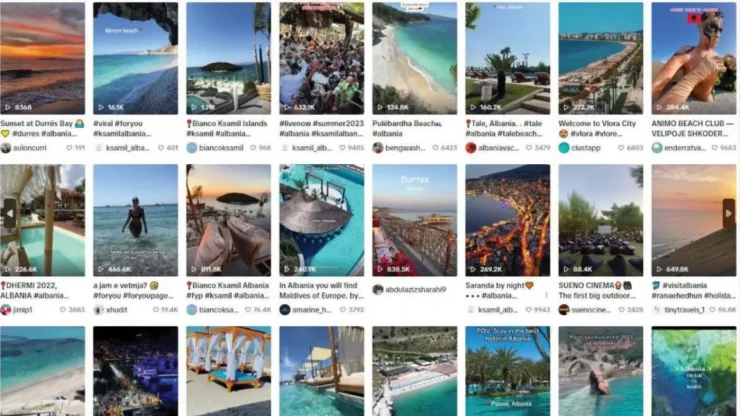Viewport: 740px width, 416px height.
Task: Like the Welcome to Vlora City video
Action: click(x=621, y=148)
